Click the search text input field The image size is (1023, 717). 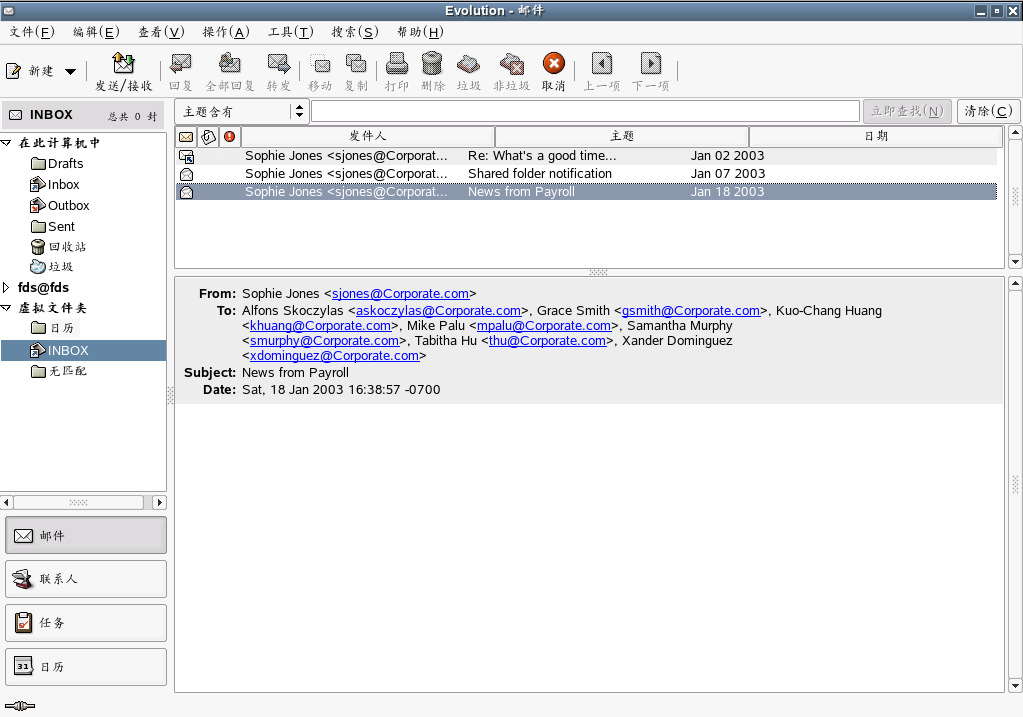(x=585, y=111)
